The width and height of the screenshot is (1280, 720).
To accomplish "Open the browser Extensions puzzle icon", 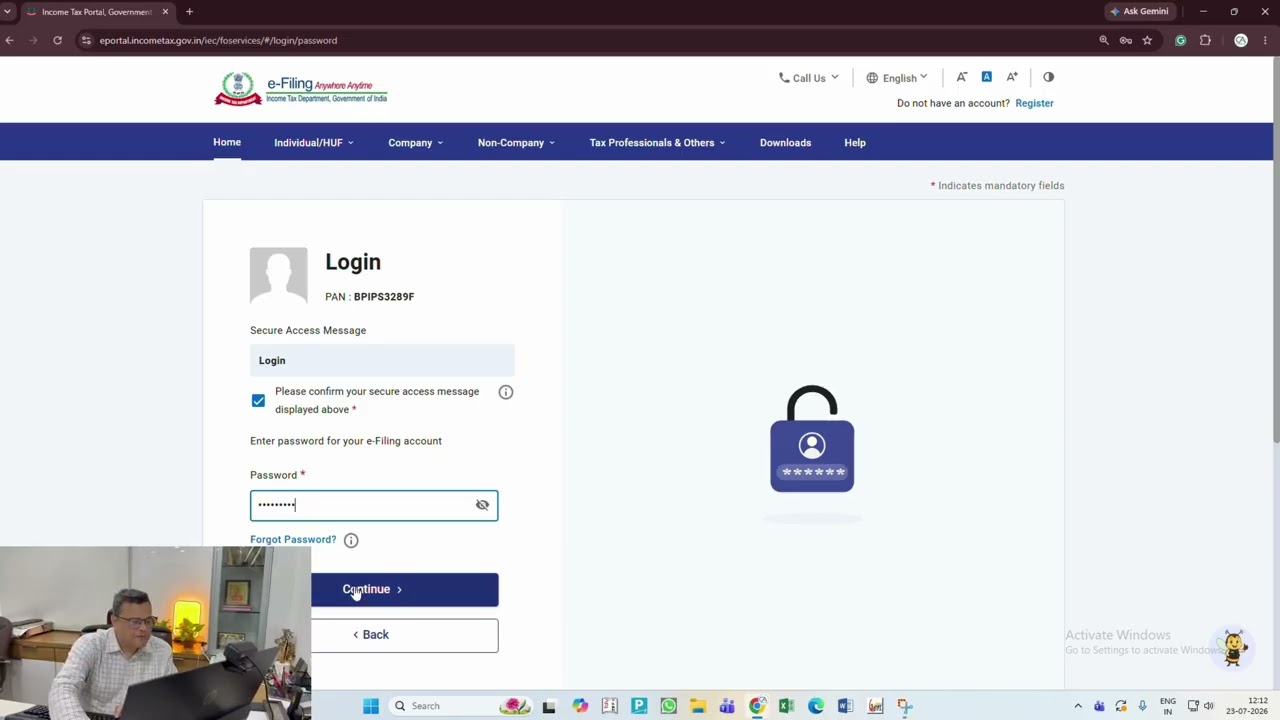I will coord(1205,40).
